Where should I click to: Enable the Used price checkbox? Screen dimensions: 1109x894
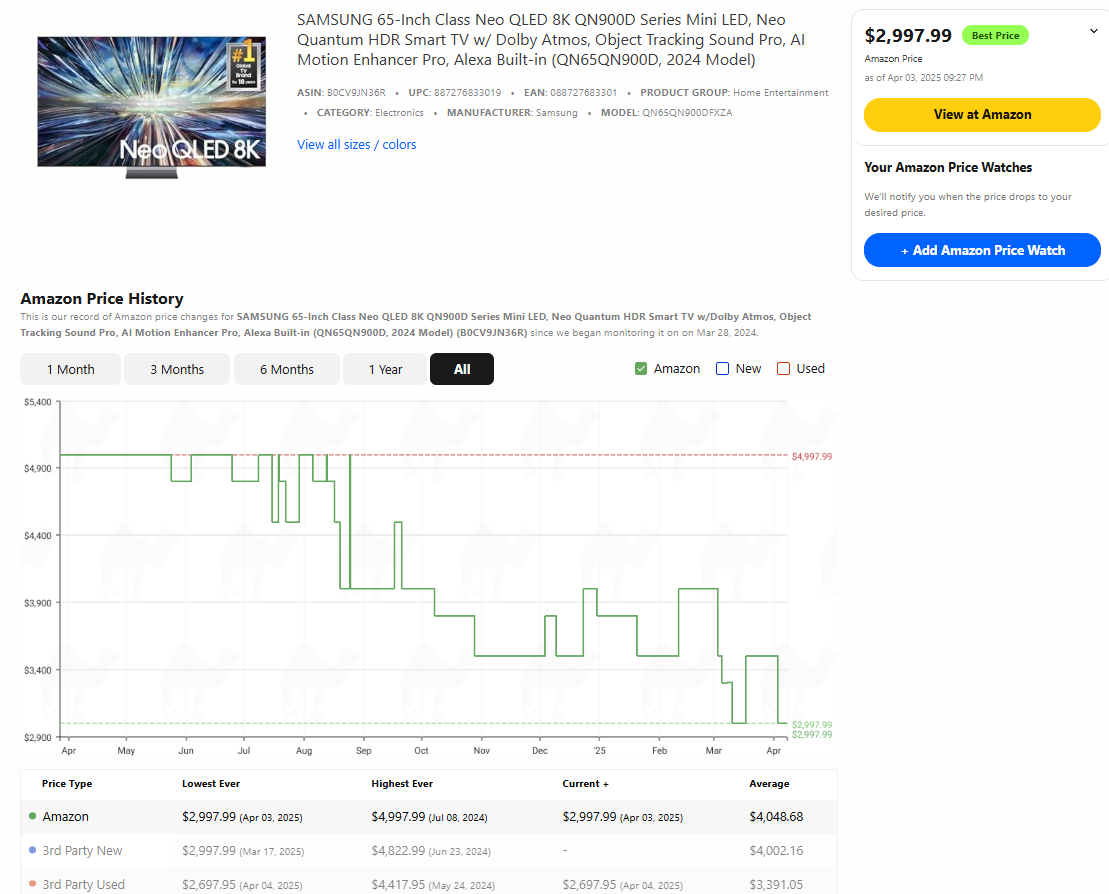click(783, 368)
